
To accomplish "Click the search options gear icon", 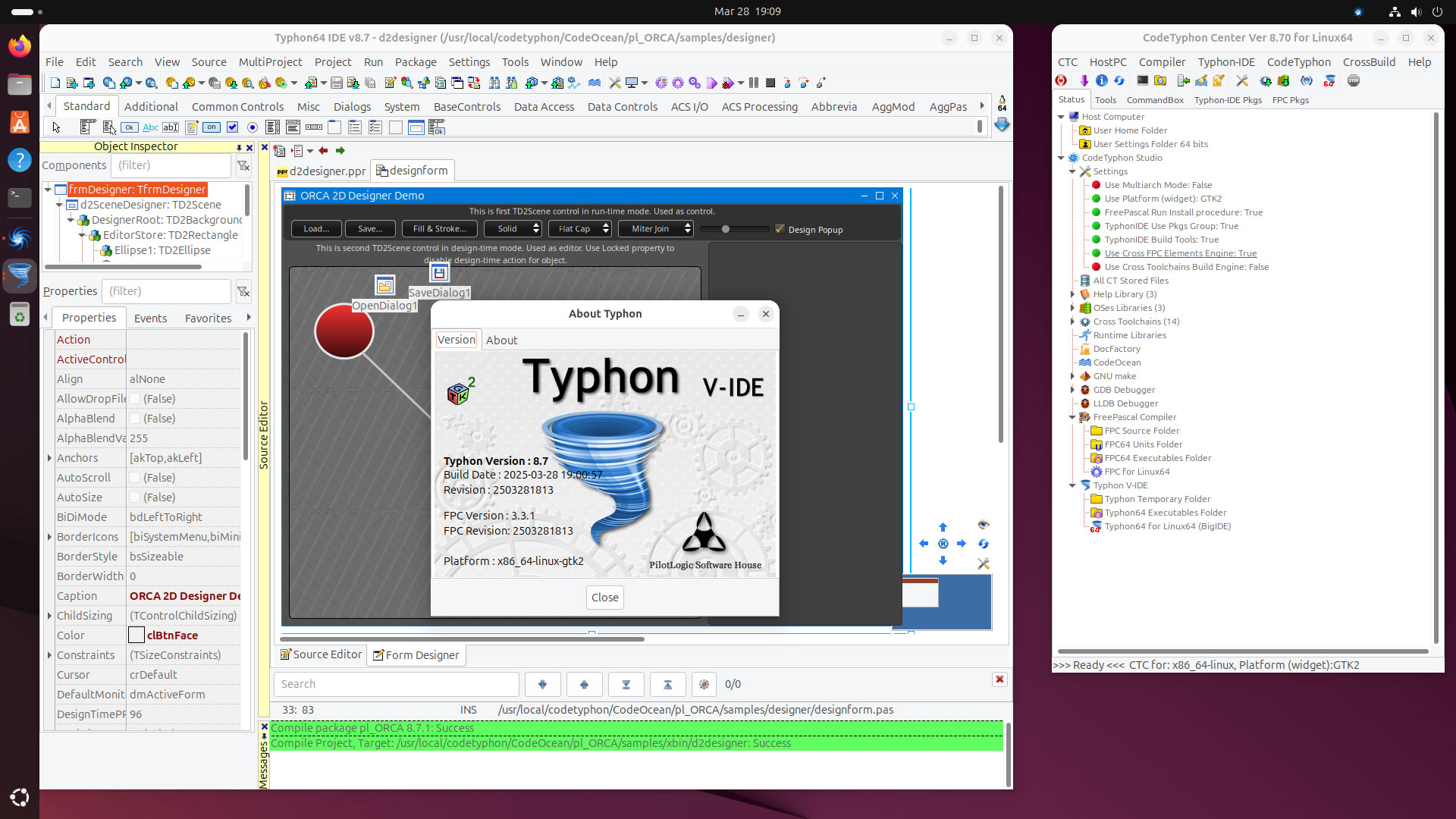I will coord(704,684).
